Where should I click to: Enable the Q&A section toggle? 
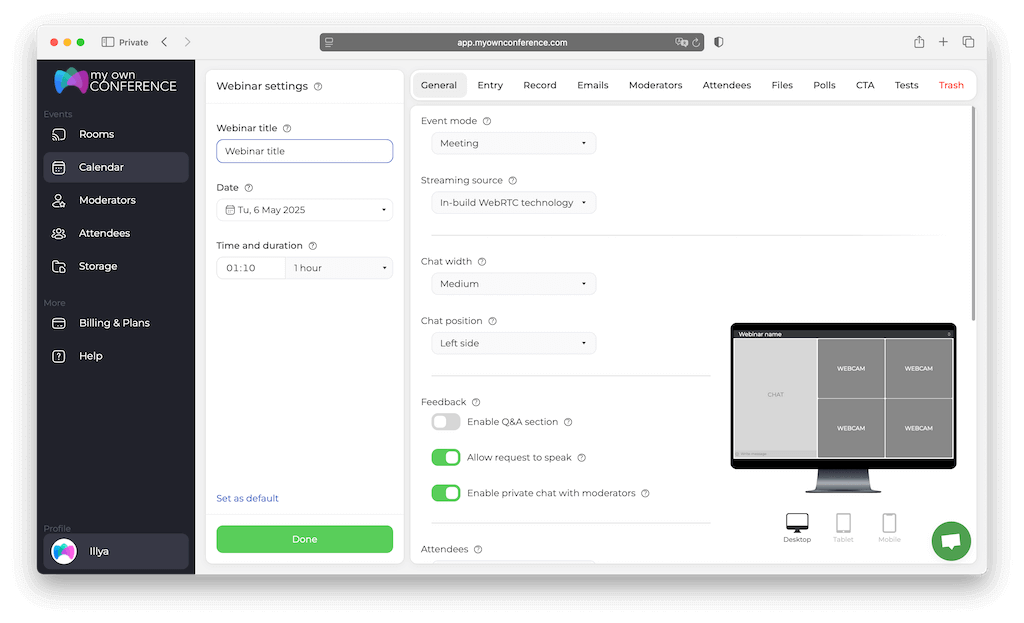coord(446,422)
